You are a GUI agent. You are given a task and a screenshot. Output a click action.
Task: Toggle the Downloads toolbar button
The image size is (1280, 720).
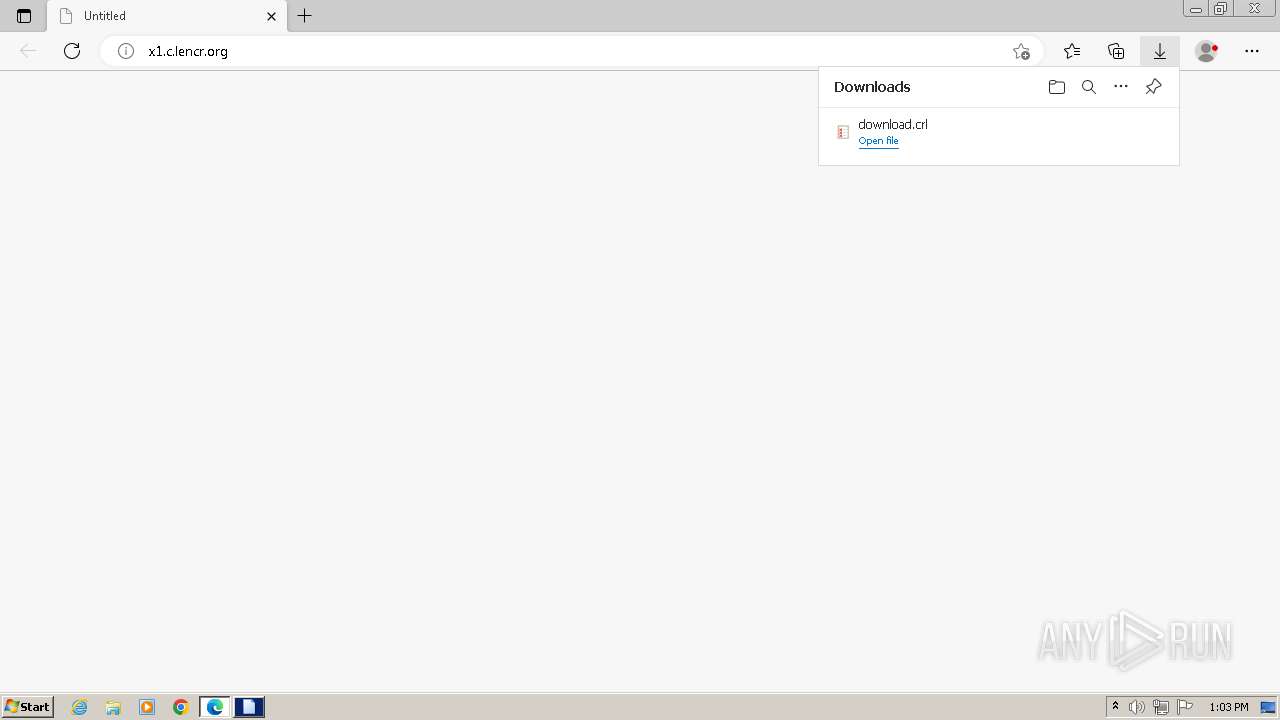pyautogui.click(x=1160, y=51)
